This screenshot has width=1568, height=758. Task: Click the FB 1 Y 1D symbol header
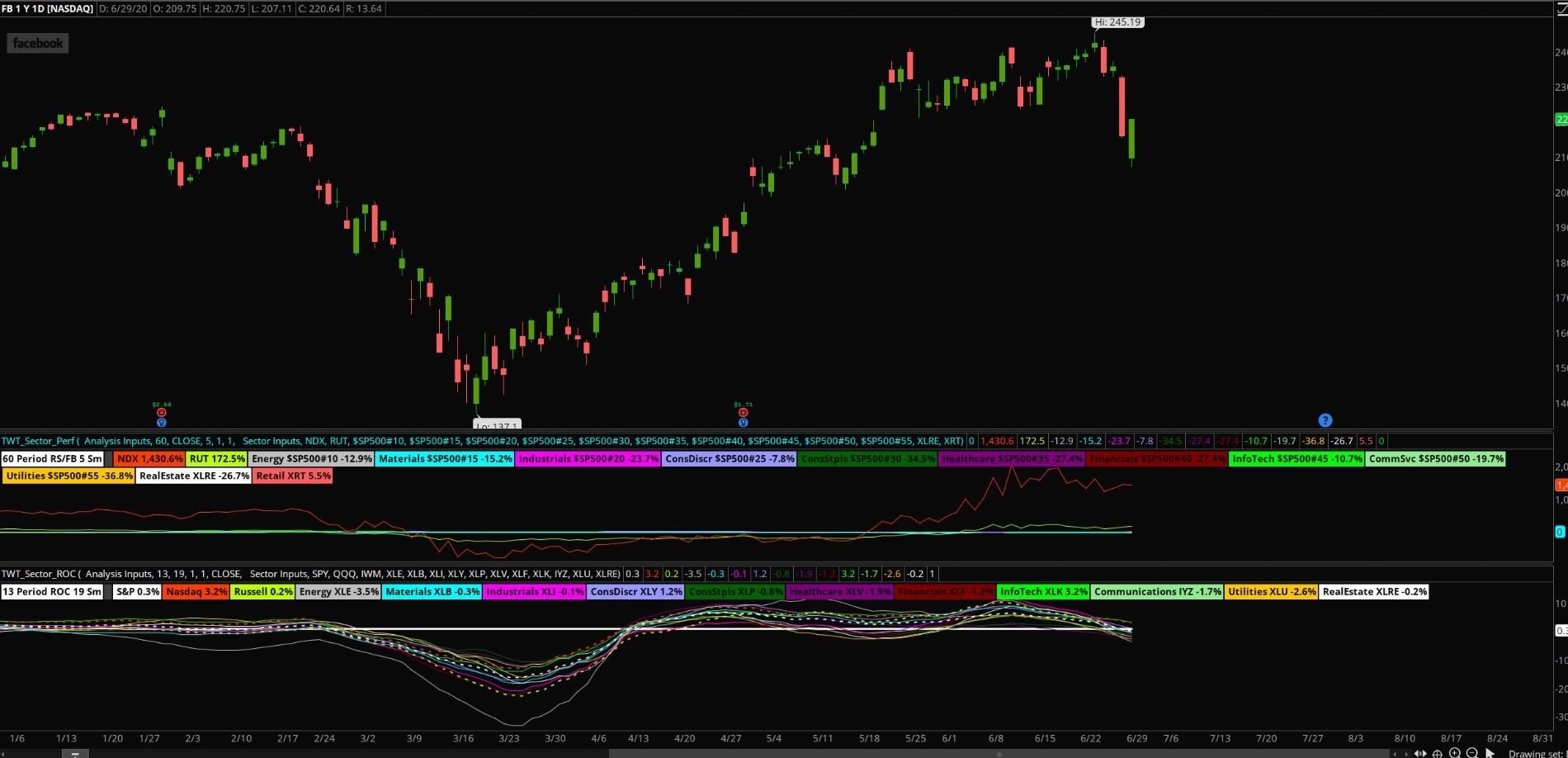coord(47,8)
